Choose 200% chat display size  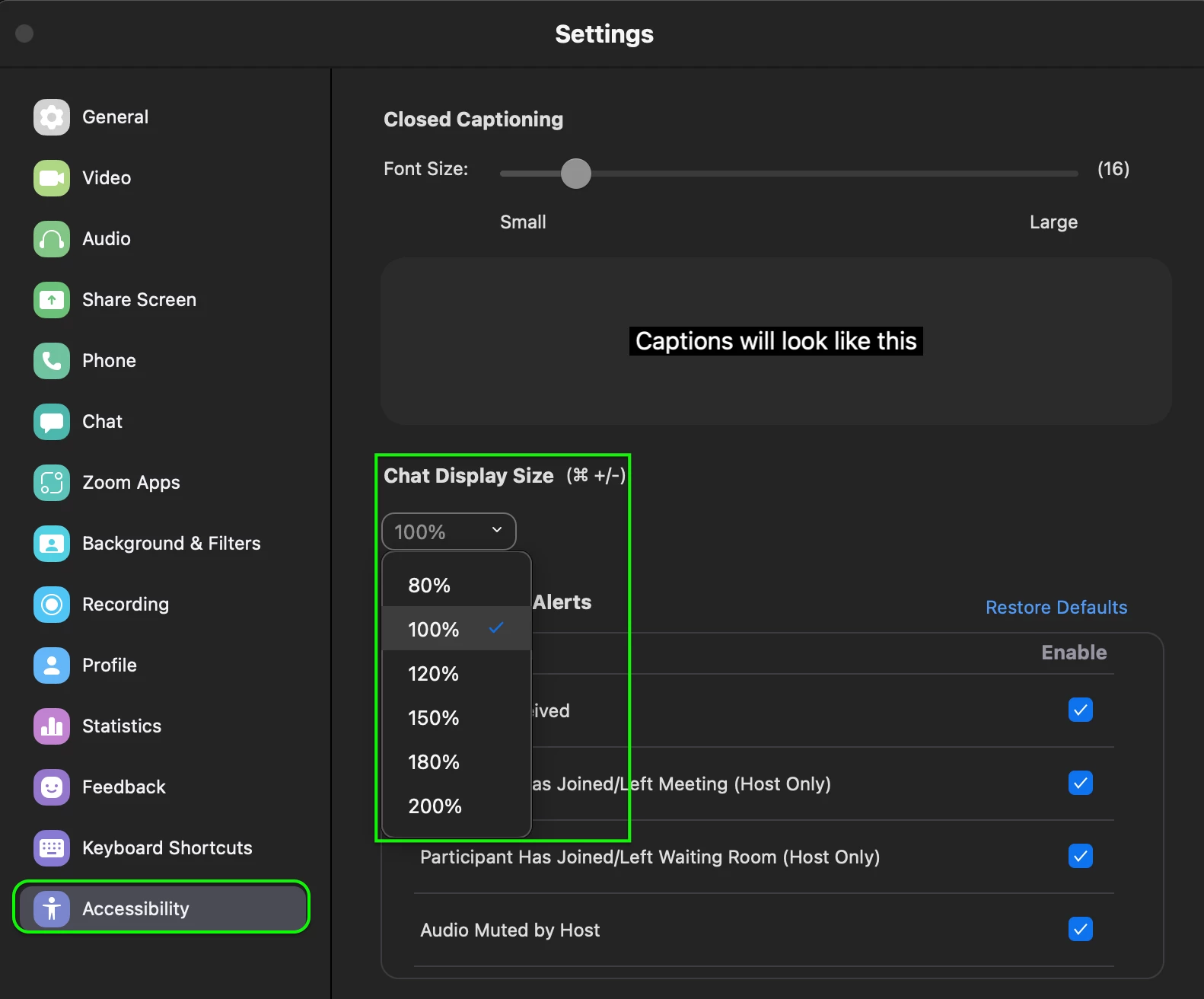point(457,806)
